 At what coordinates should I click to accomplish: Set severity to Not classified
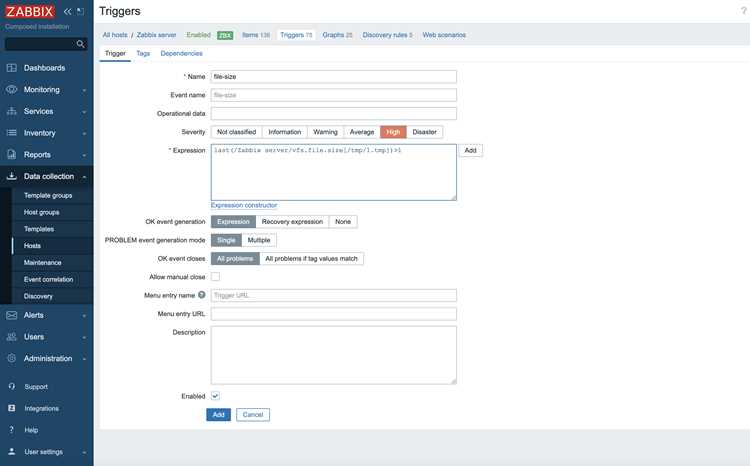236,132
